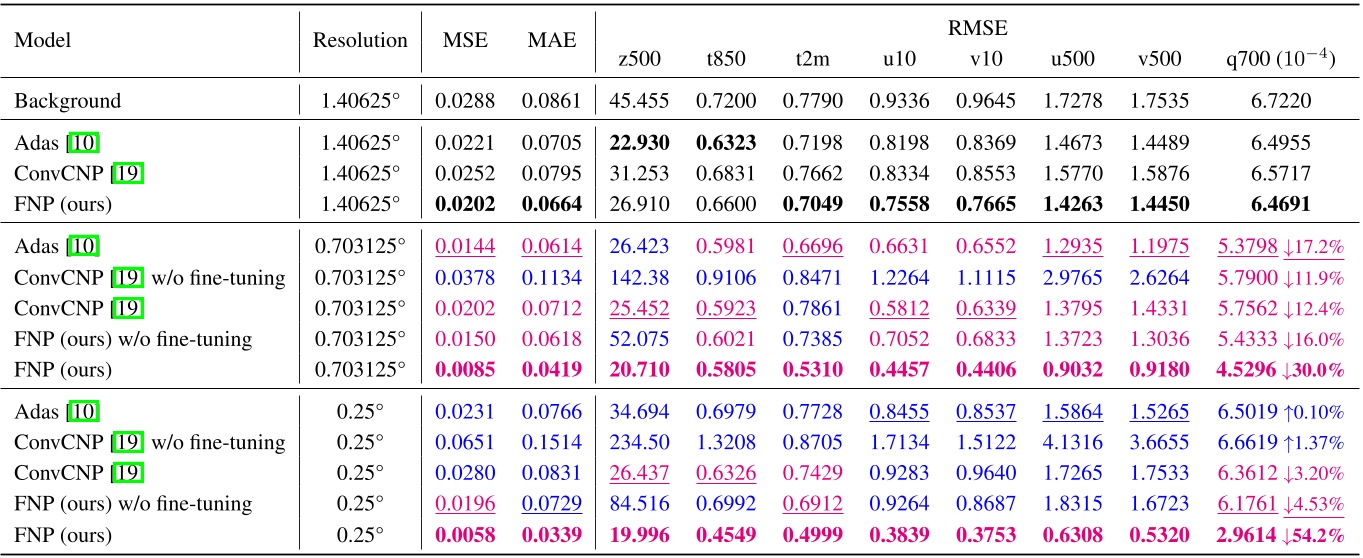The width and height of the screenshot is (1363, 558).
Task: Follow citation [19] in 0.703125° ConvCNP w/o fine-tuning row
Action: coord(127,275)
